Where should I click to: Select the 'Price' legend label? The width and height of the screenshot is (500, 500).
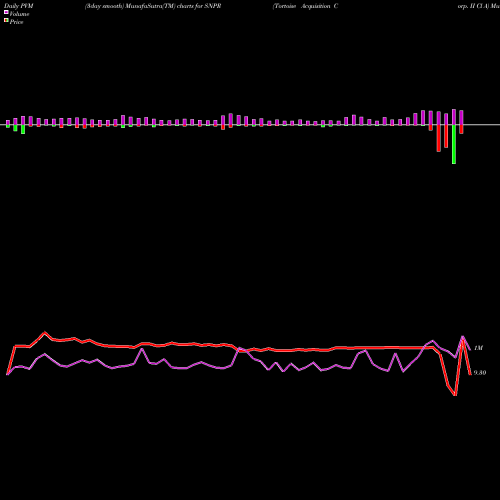click(x=16, y=22)
